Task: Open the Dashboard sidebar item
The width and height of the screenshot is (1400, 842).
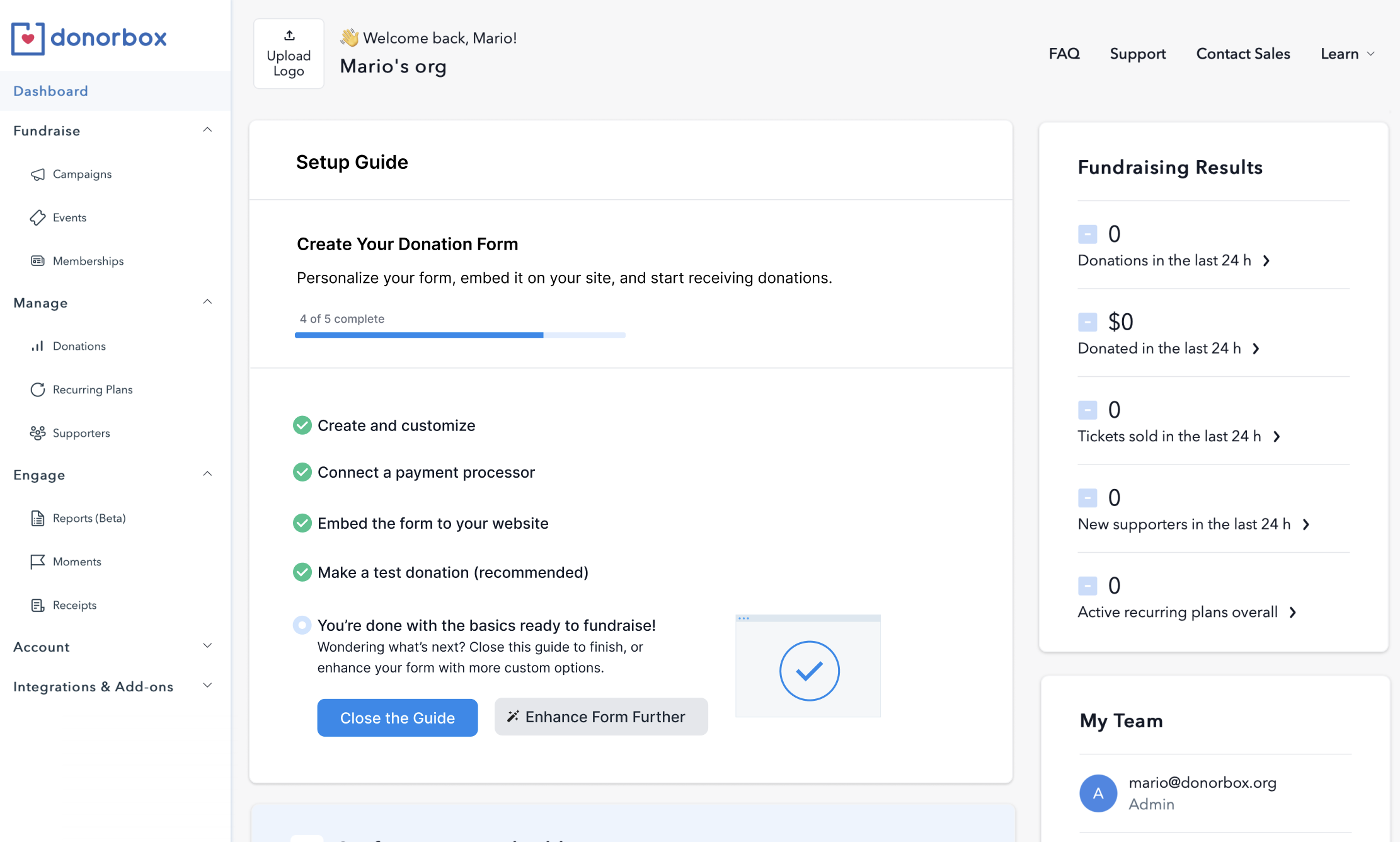Action: coord(50,91)
